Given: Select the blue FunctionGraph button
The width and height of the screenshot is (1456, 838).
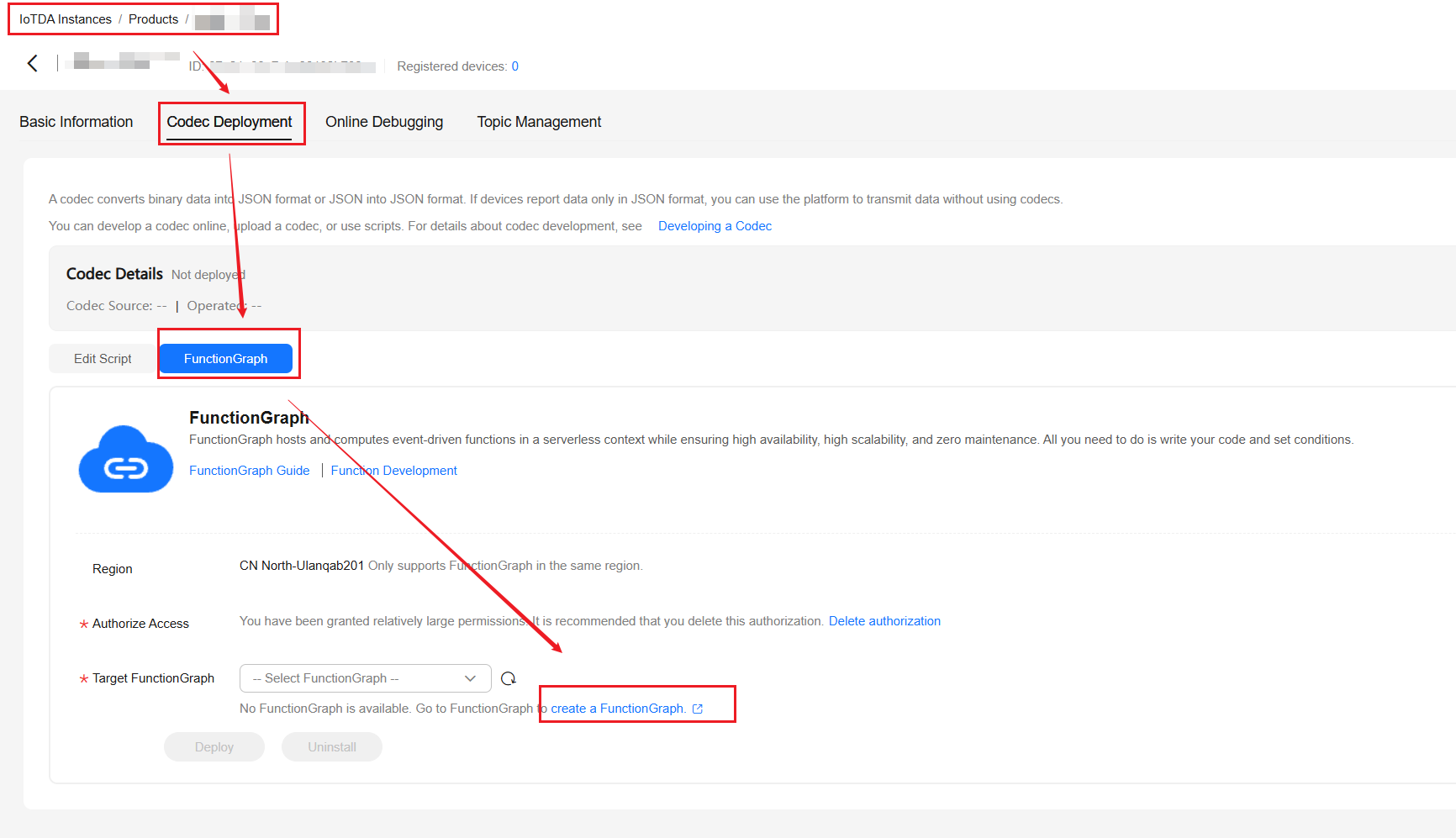Looking at the screenshot, I should 226,359.
